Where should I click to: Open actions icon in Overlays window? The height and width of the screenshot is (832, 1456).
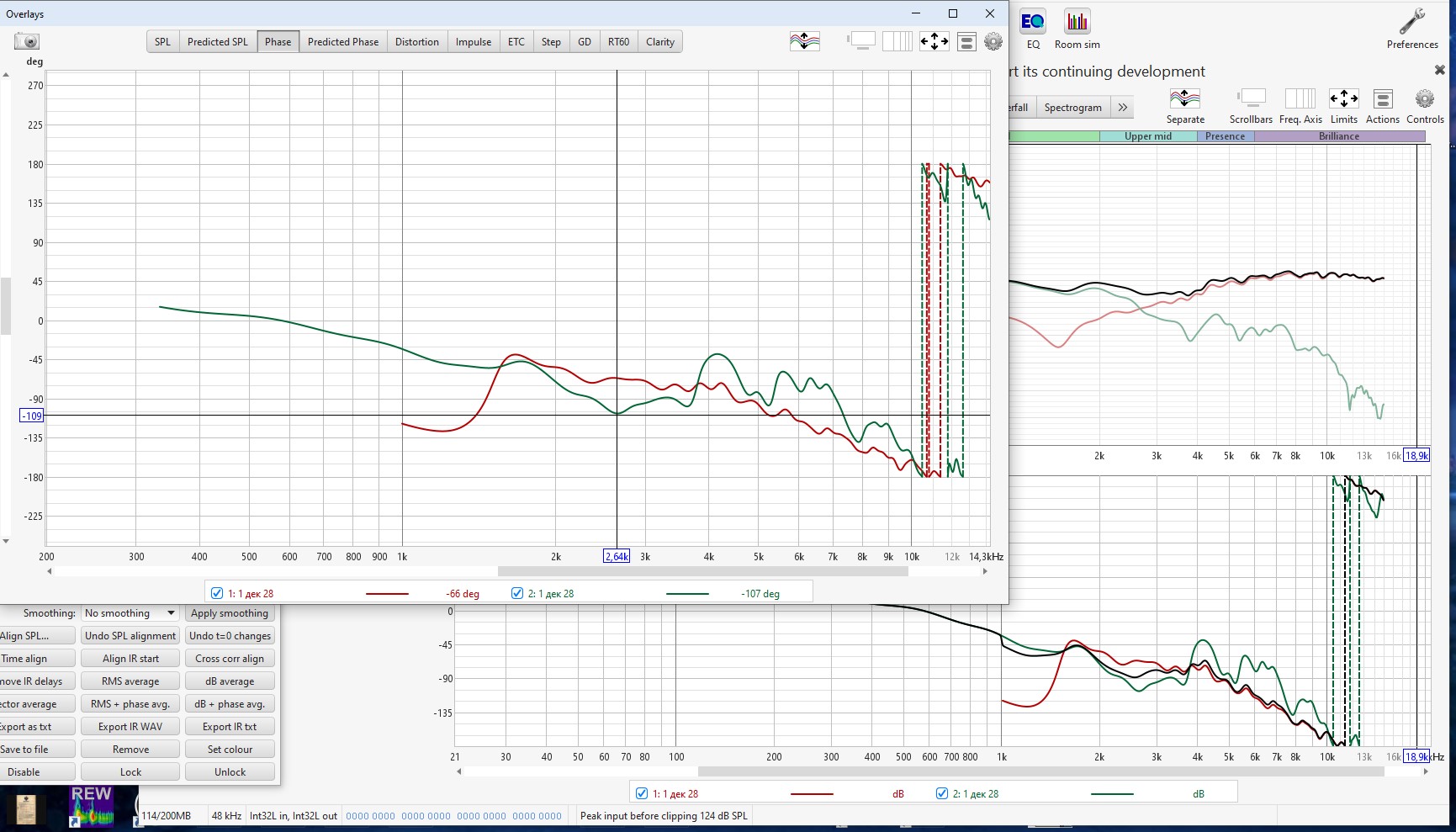click(x=967, y=41)
